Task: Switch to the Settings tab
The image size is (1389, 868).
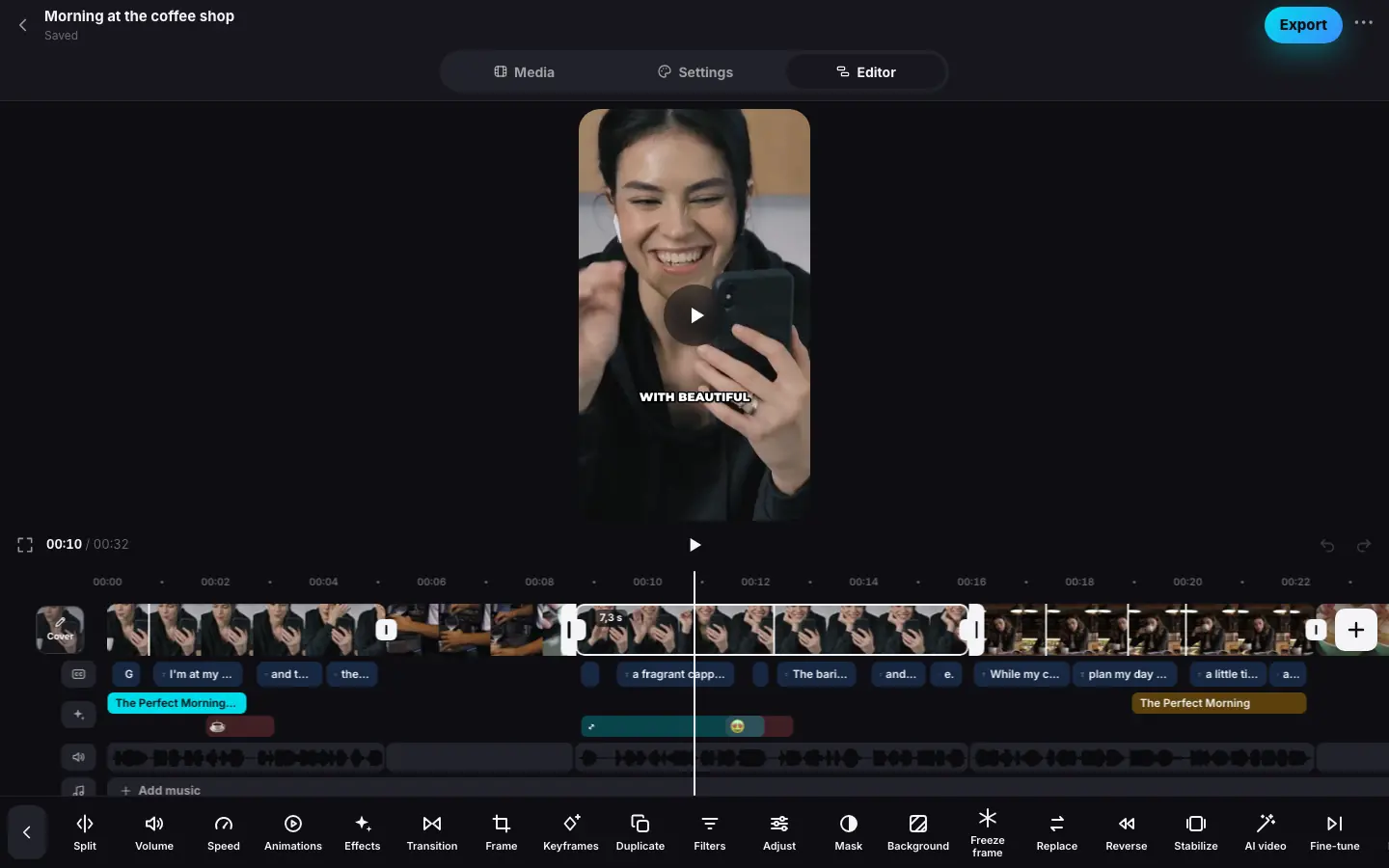Action: 695,72
